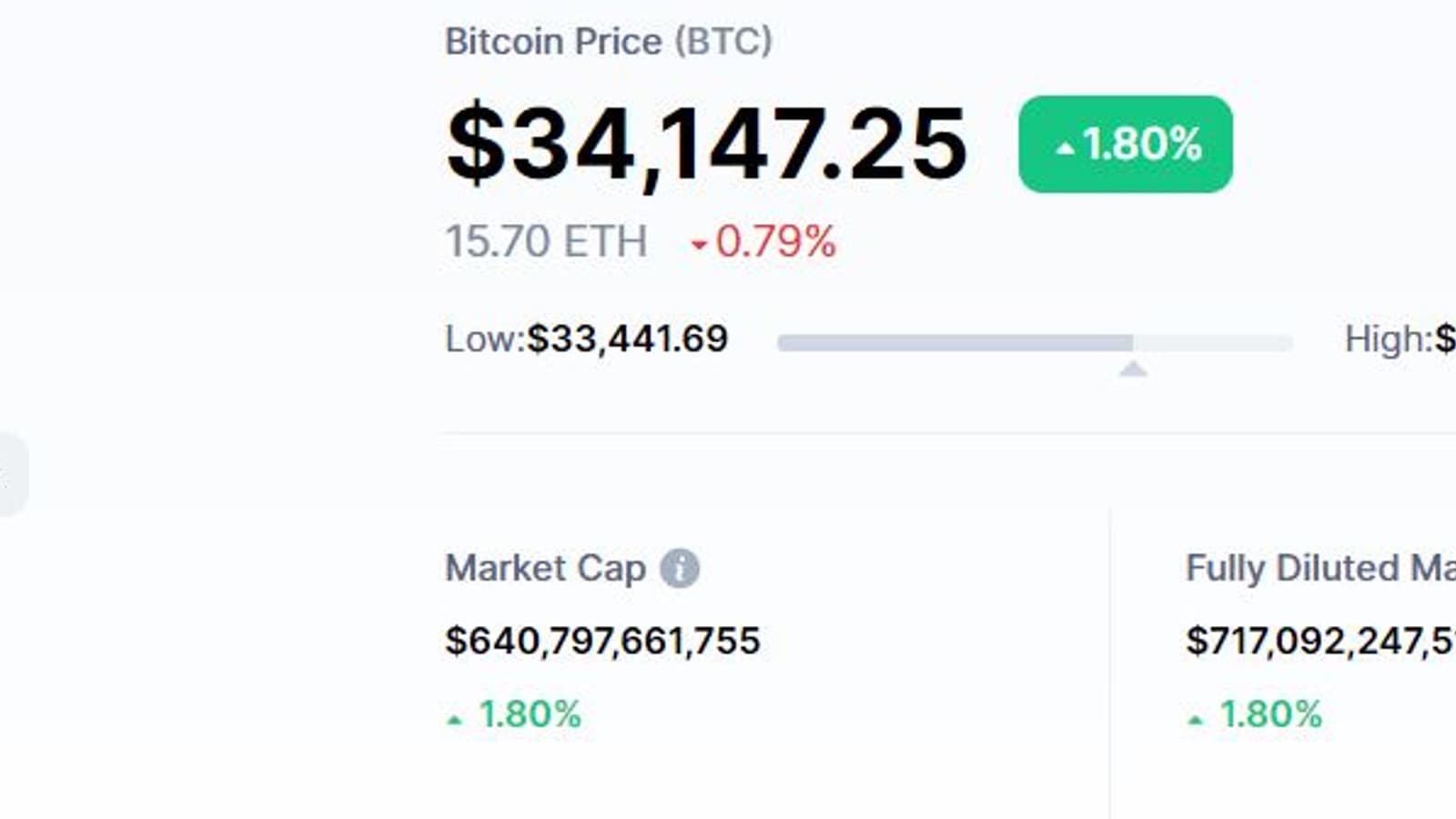The width and height of the screenshot is (1456, 819).
Task: Click the $717,092,247 fully diluted value
Action: click(x=1319, y=641)
